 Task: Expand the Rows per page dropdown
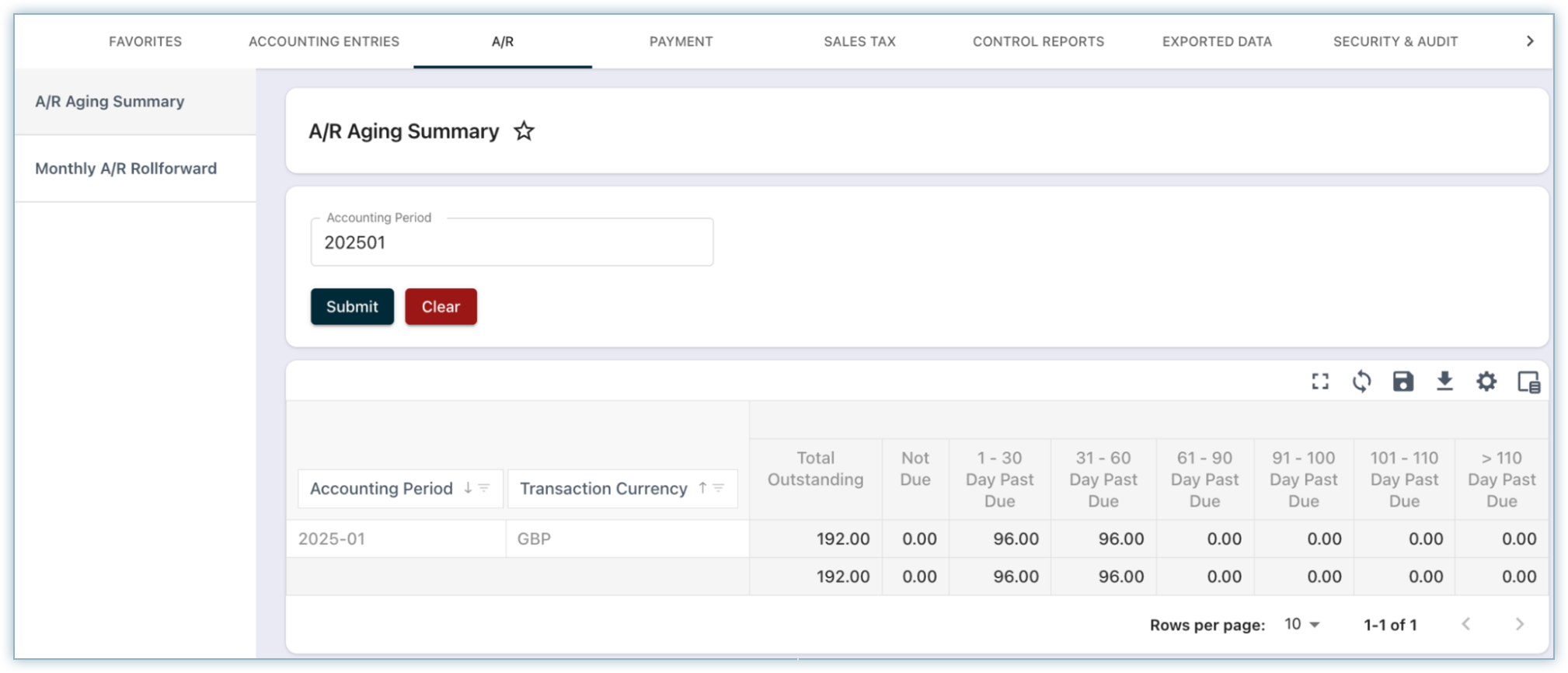tap(1302, 624)
